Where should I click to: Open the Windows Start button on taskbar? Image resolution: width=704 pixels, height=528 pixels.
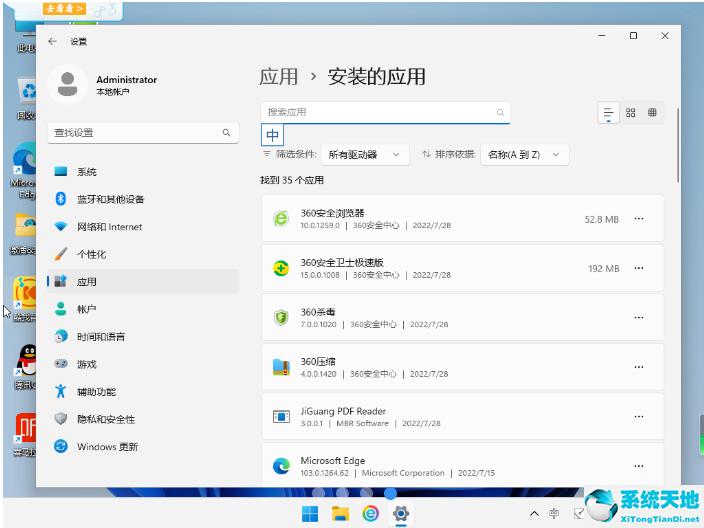311,514
